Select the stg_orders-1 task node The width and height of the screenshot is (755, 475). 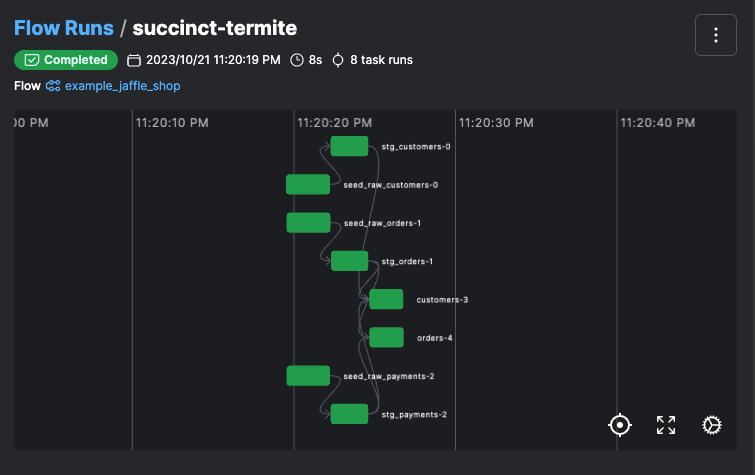(x=349, y=261)
